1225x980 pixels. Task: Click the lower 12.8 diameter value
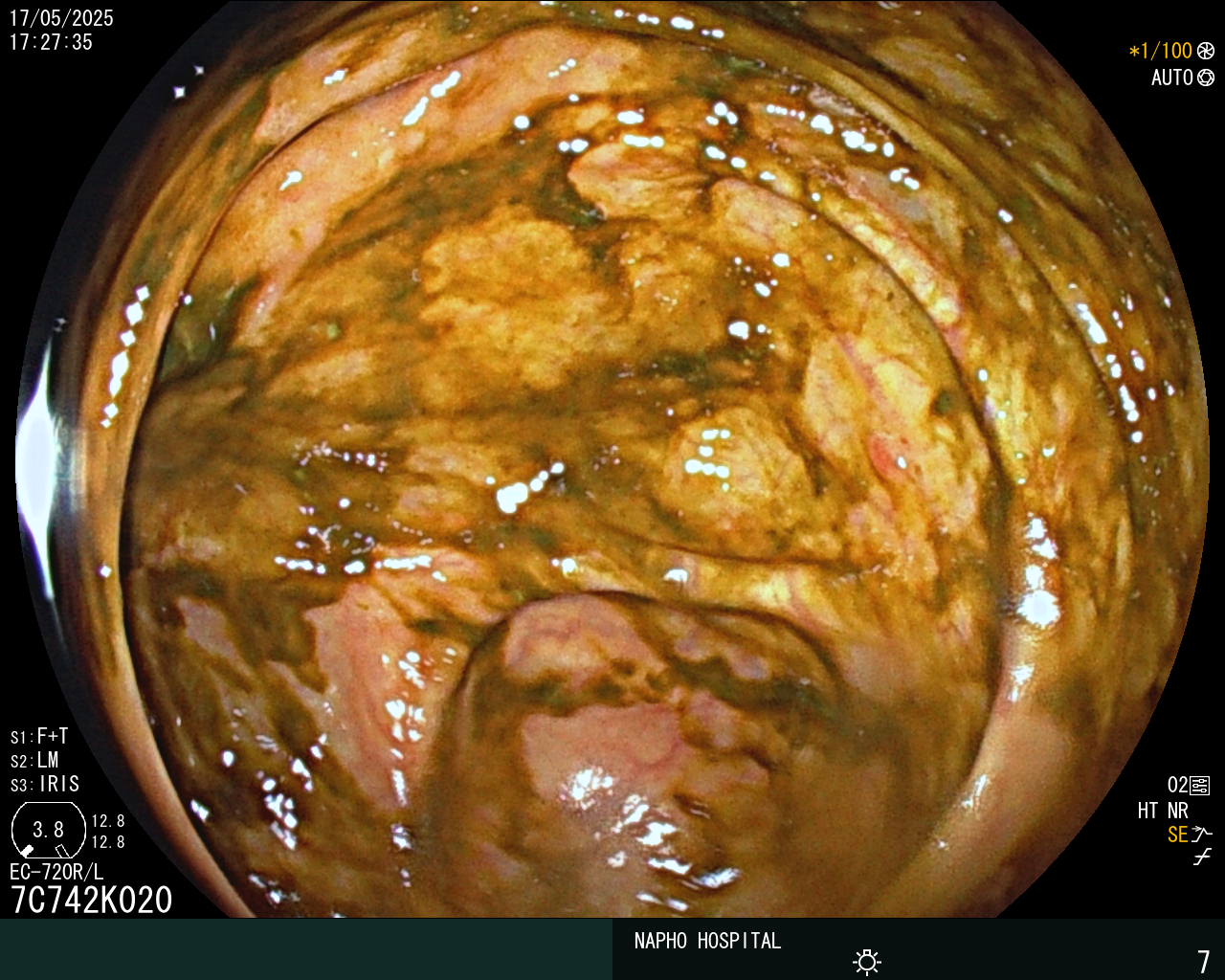108,842
